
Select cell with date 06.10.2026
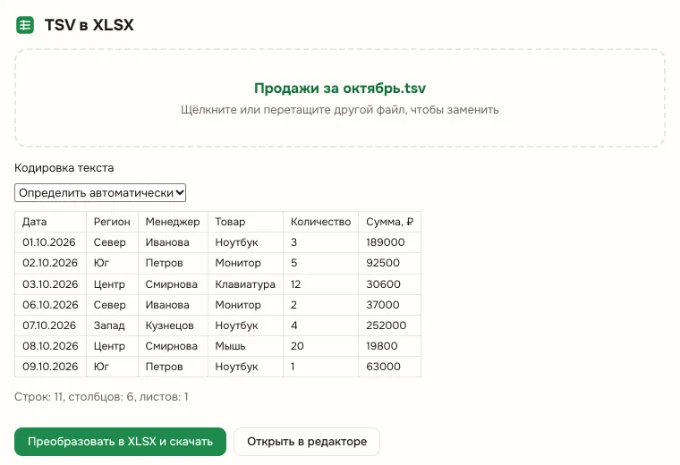(50, 305)
